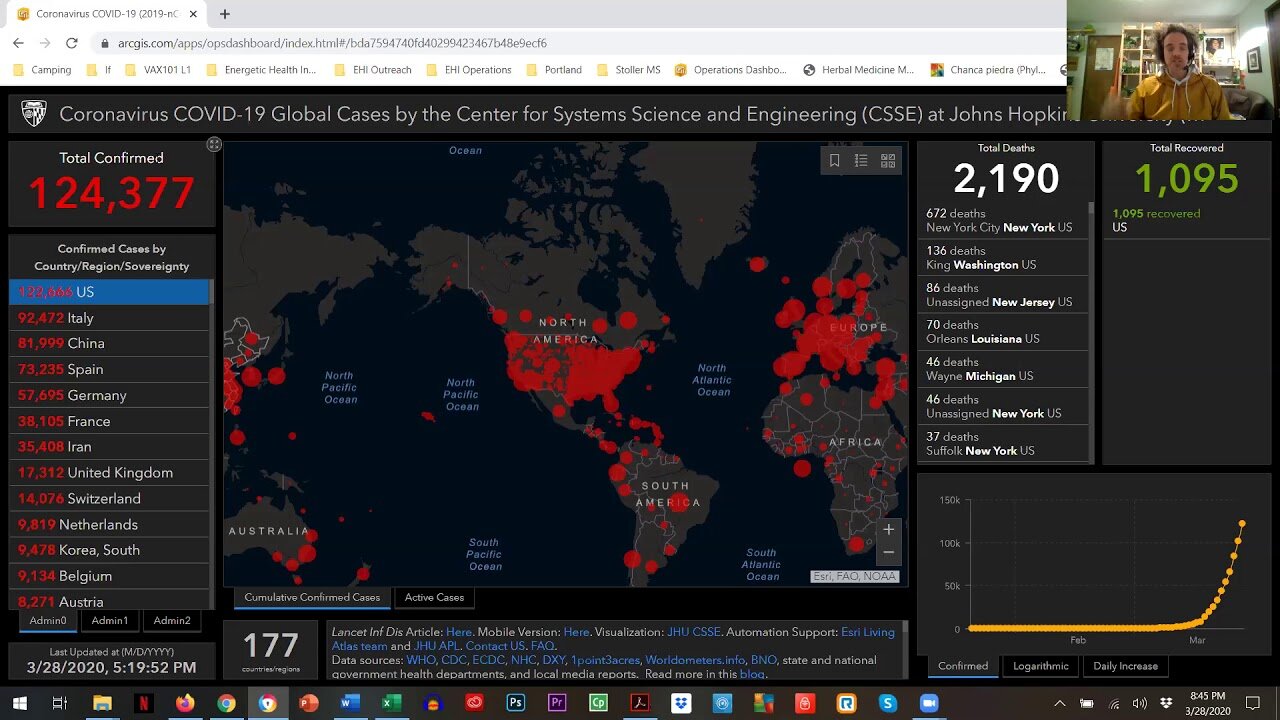1280x720 pixels.
Task: Open Netflix from the taskbar
Action: (143, 703)
